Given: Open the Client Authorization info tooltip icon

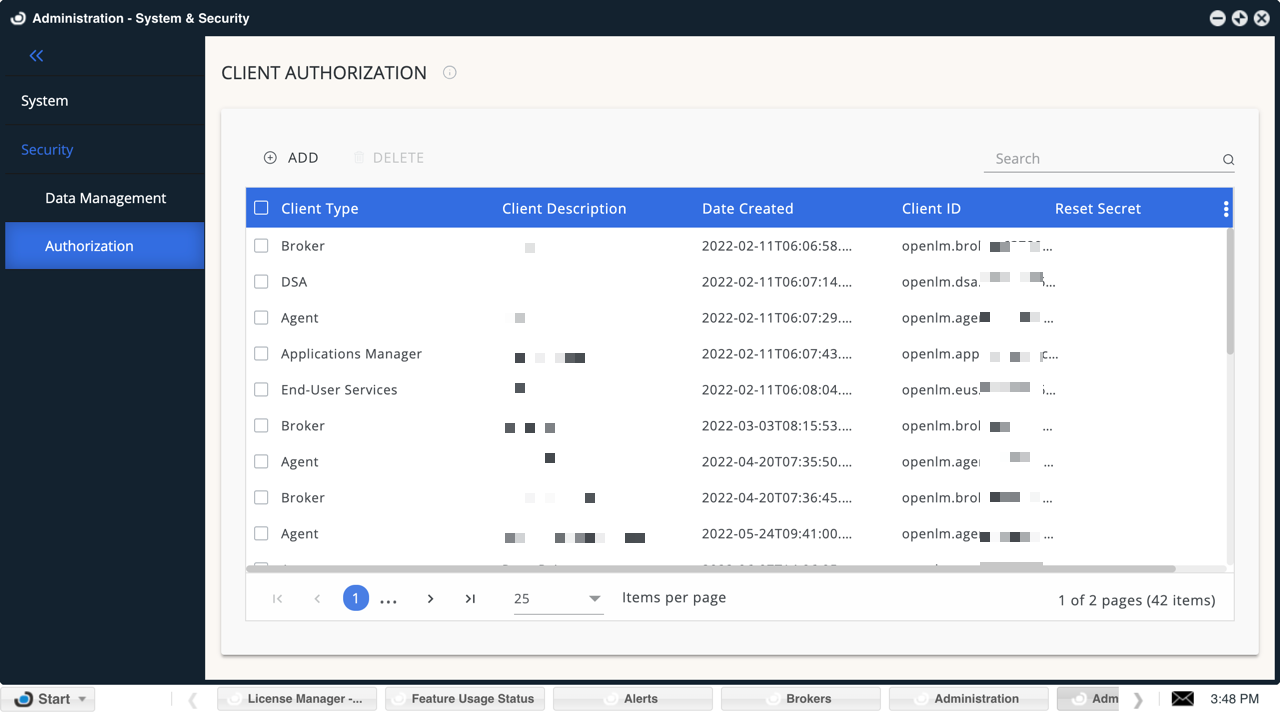Looking at the screenshot, I should pos(449,72).
